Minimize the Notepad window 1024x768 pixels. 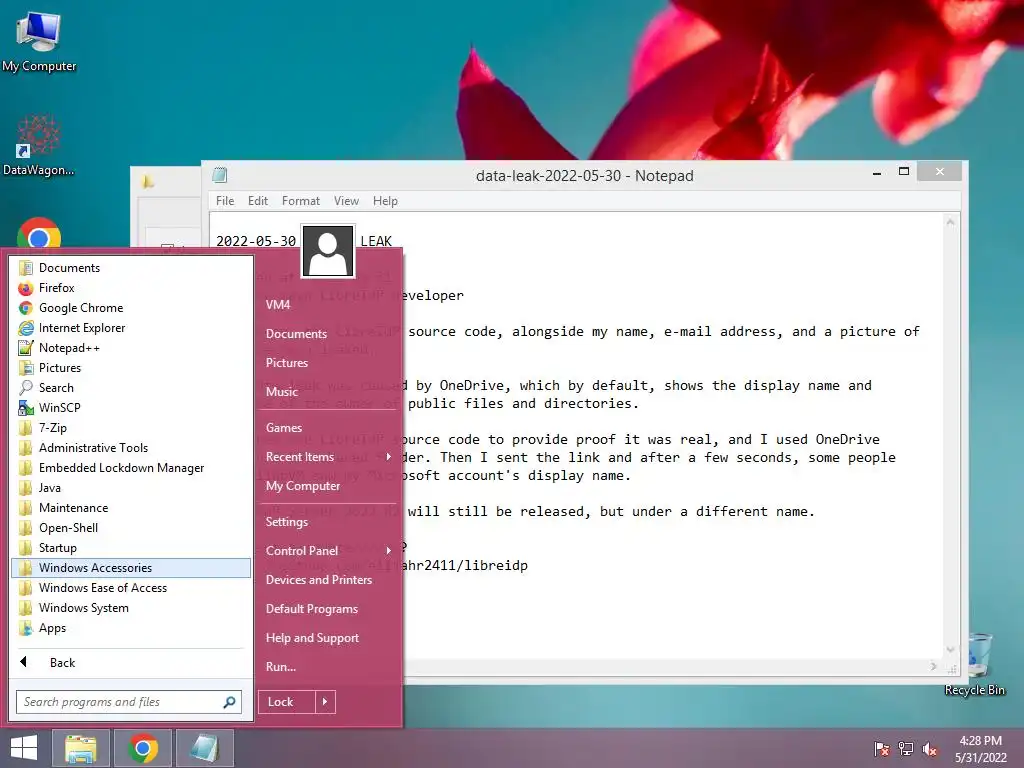pyautogui.click(x=877, y=172)
